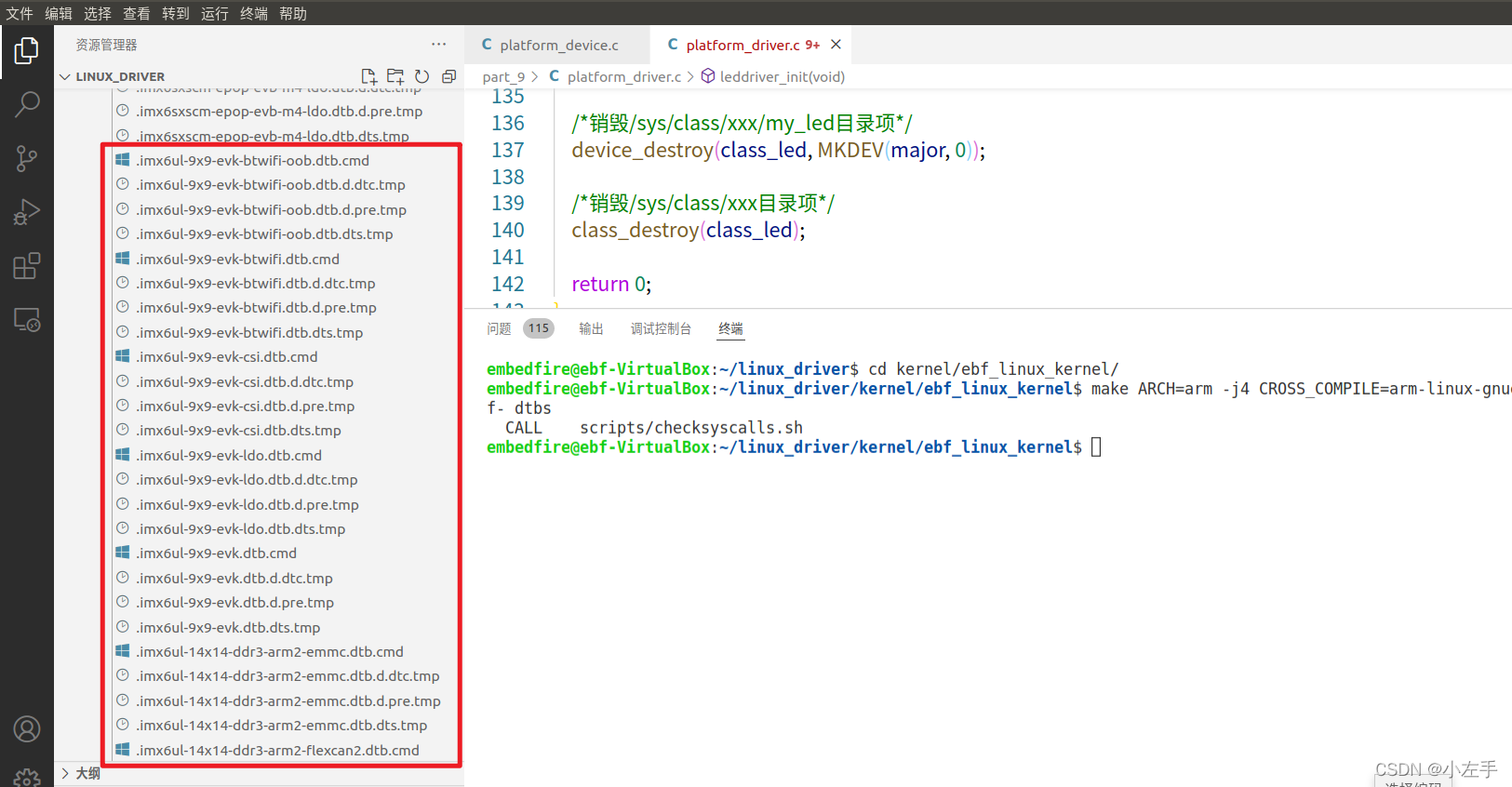Viewport: 1512px width, 787px height.
Task: Open the 终端 menu
Action: pyautogui.click(x=254, y=13)
